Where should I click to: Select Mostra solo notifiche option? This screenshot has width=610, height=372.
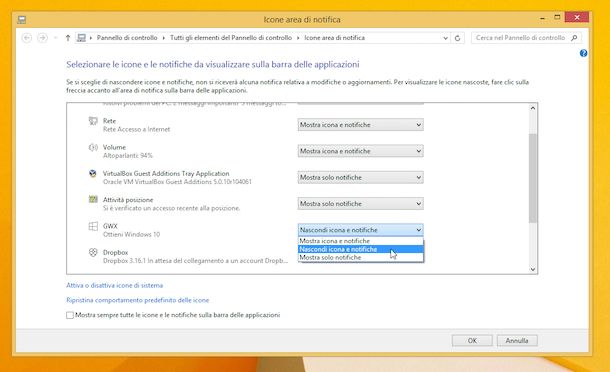(x=361, y=257)
